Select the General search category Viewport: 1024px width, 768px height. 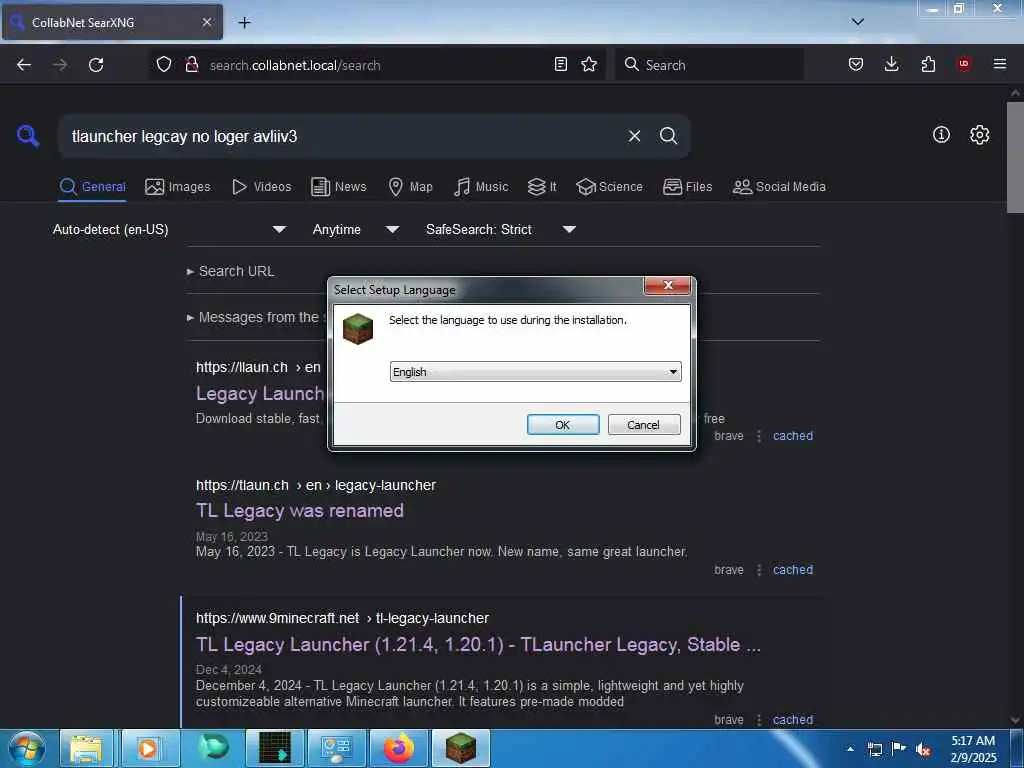(92, 187)
